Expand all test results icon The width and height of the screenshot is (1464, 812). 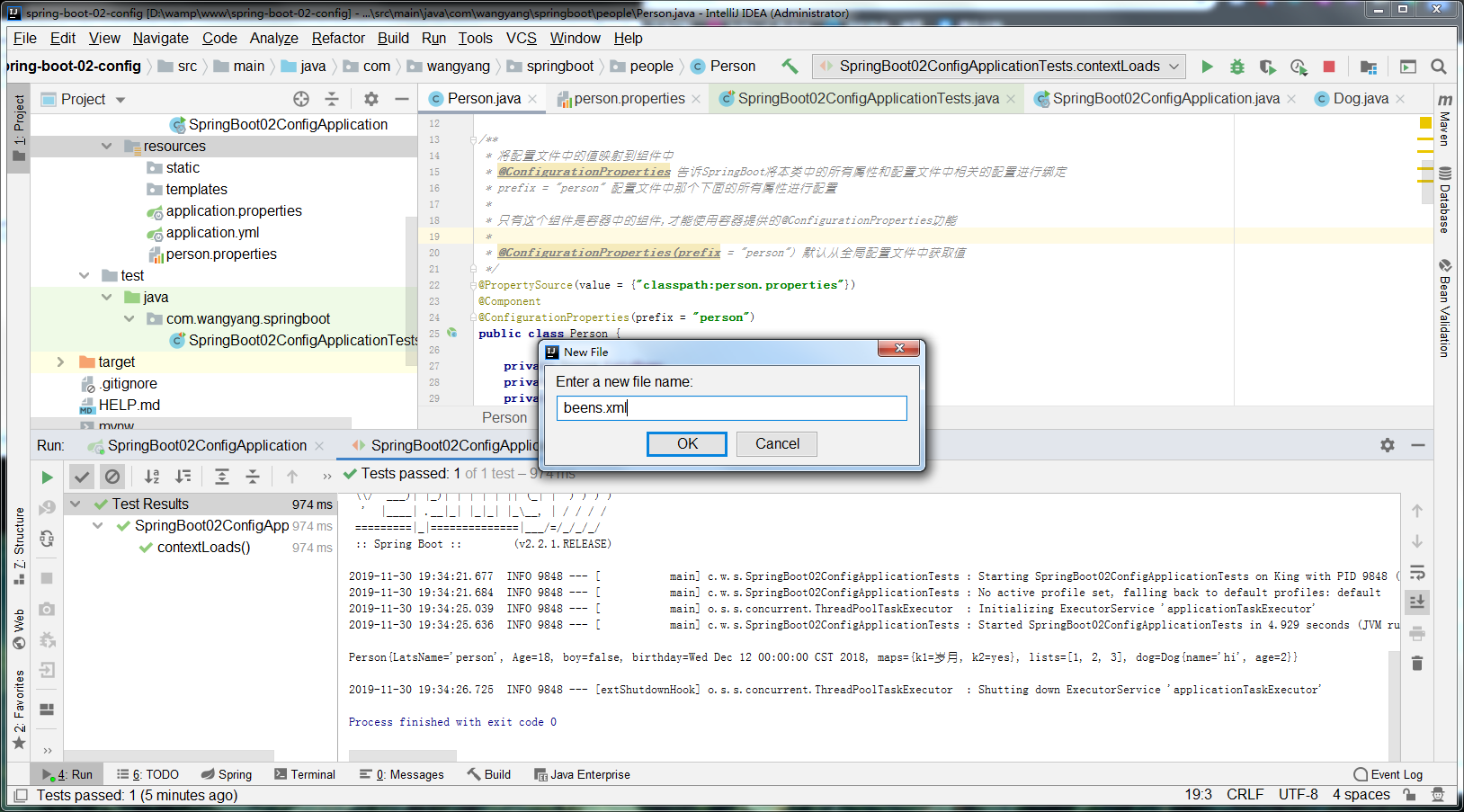point(222,477)
